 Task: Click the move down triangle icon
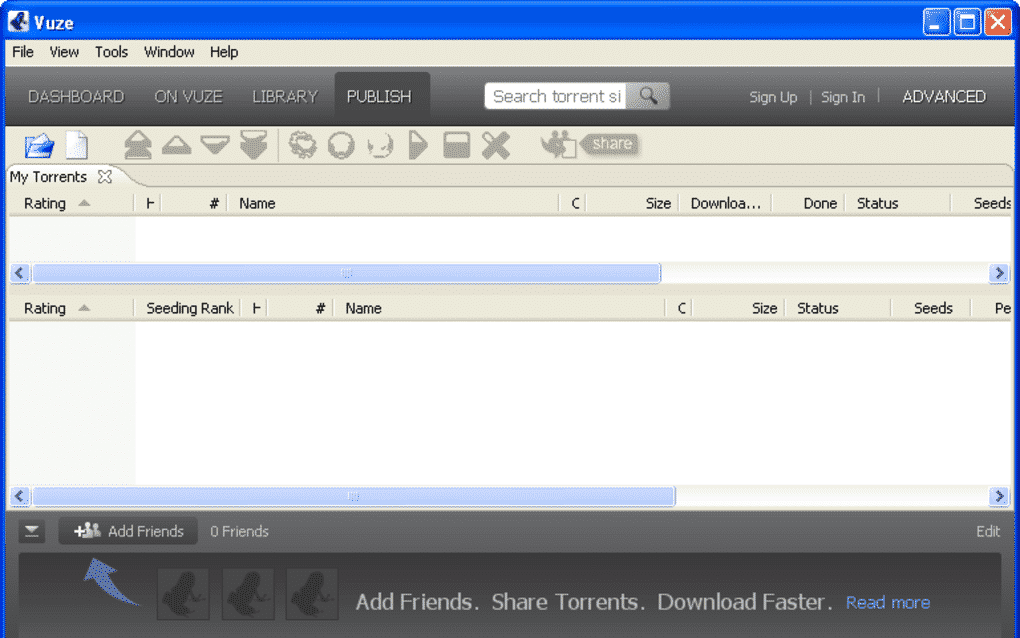point(214,146)
